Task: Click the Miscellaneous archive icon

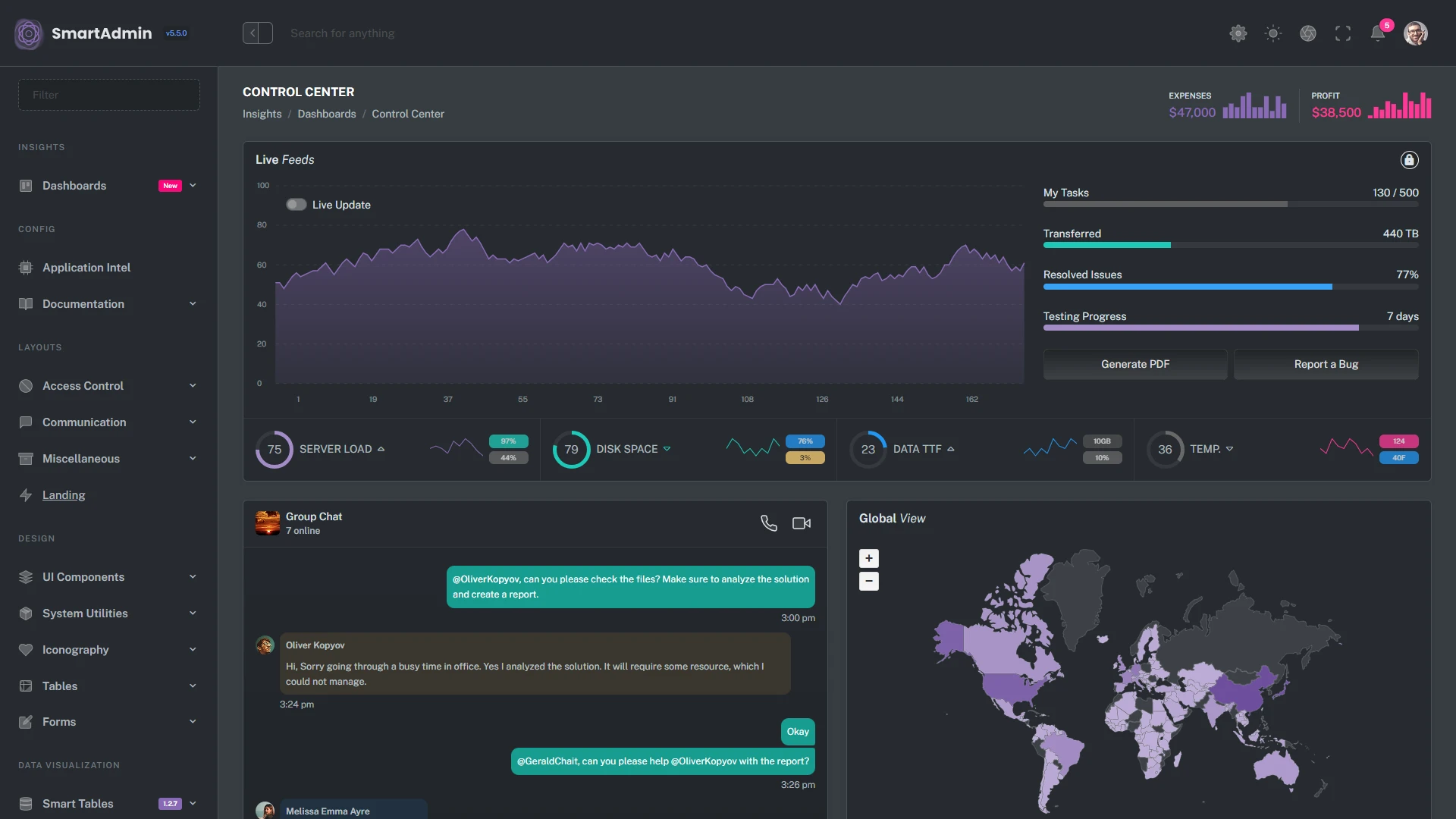Action: coord(26,459)
